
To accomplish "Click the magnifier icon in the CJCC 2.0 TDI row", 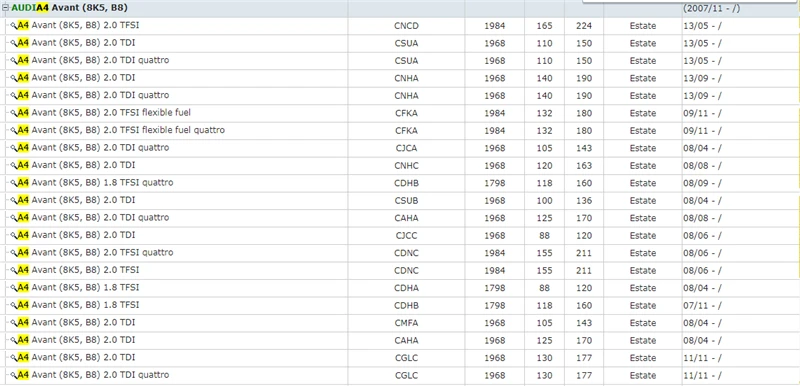I will click(x=14, y=235).
